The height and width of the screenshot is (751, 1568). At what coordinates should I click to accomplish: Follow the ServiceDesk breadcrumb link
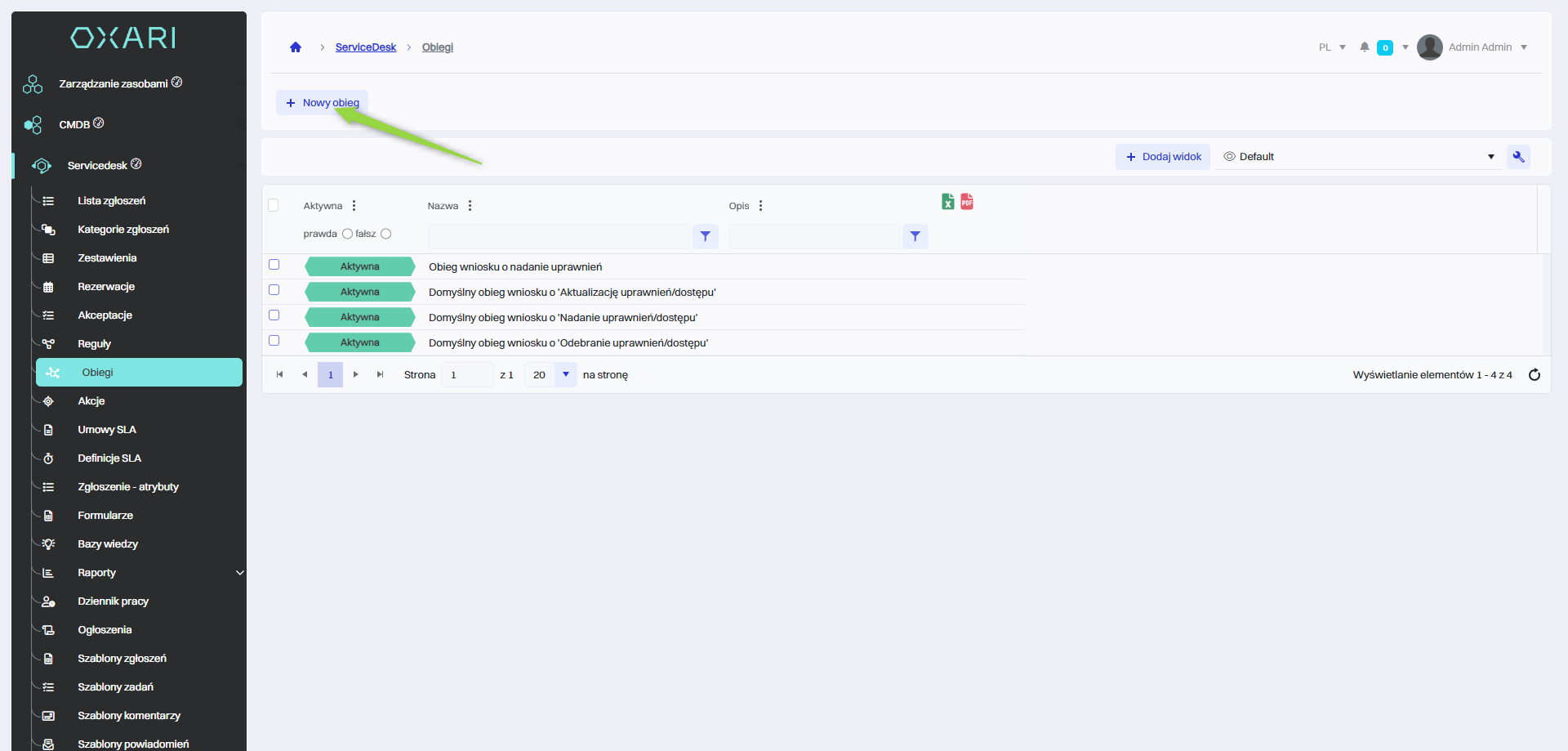[x=365, y=47]
